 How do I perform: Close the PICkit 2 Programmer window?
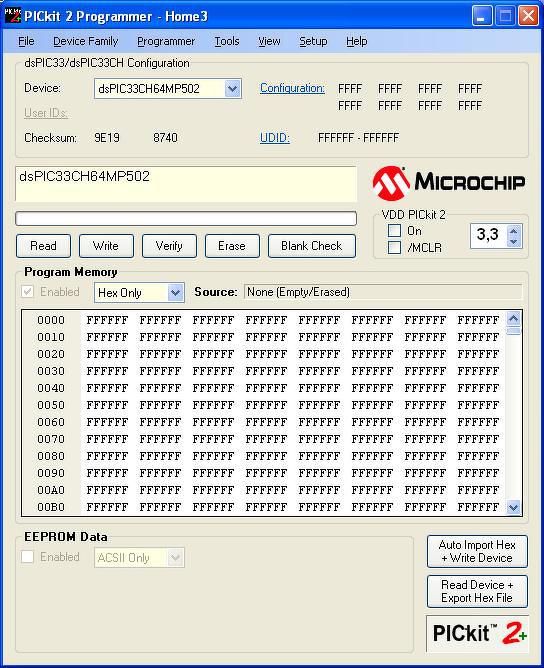coord(528,16)
